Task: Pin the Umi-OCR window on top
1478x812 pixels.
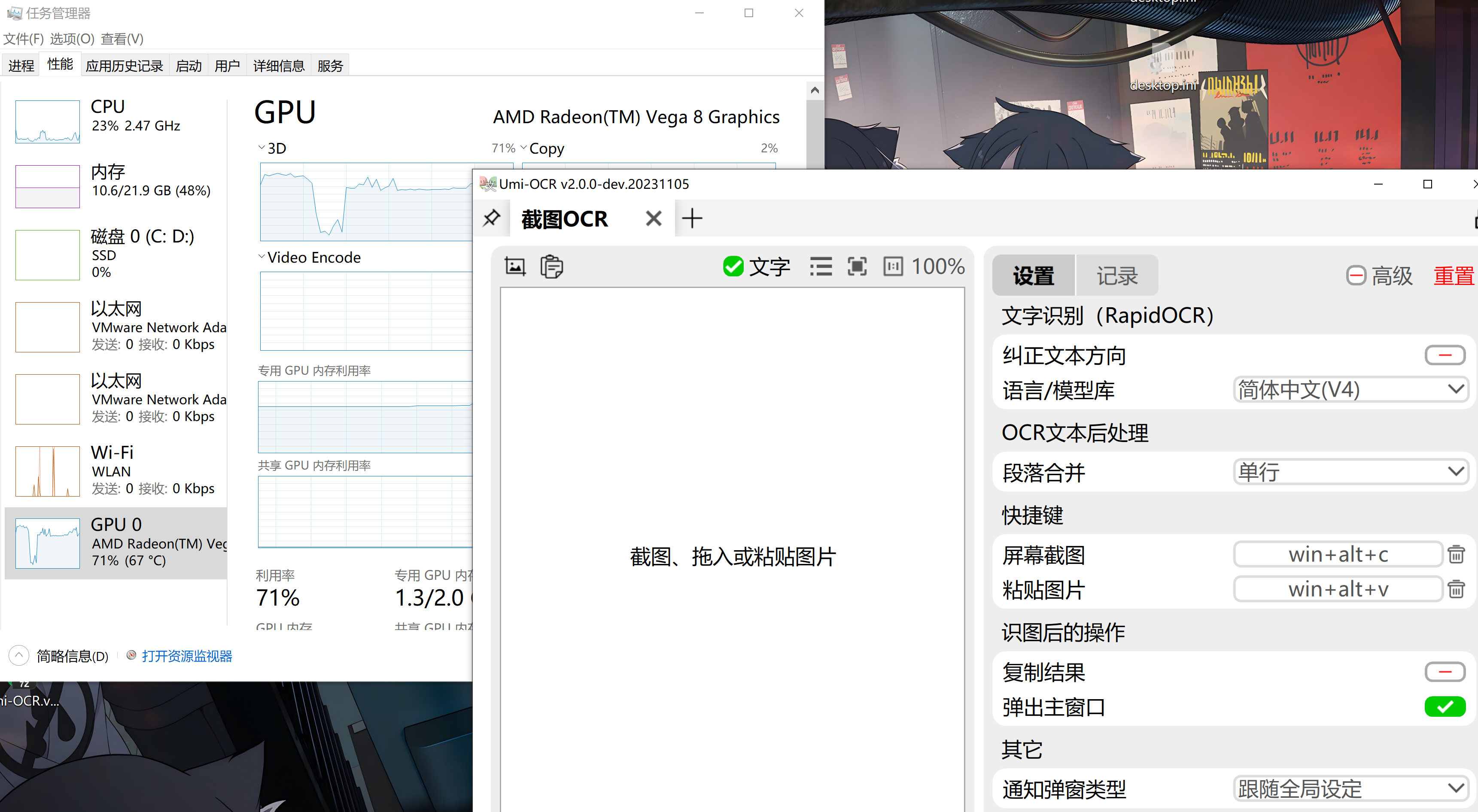Action: 491,218
